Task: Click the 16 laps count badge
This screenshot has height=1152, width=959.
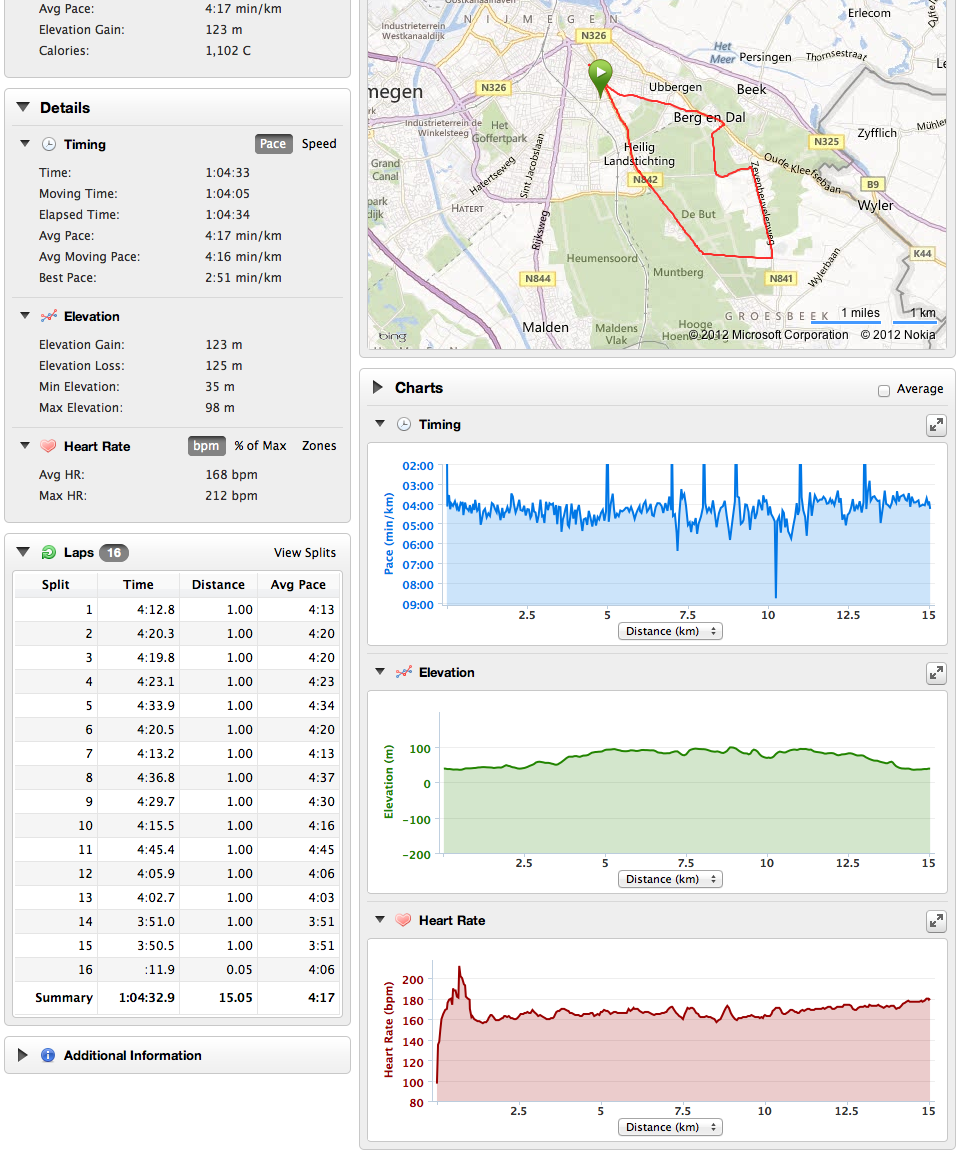Action: point(114,553)
